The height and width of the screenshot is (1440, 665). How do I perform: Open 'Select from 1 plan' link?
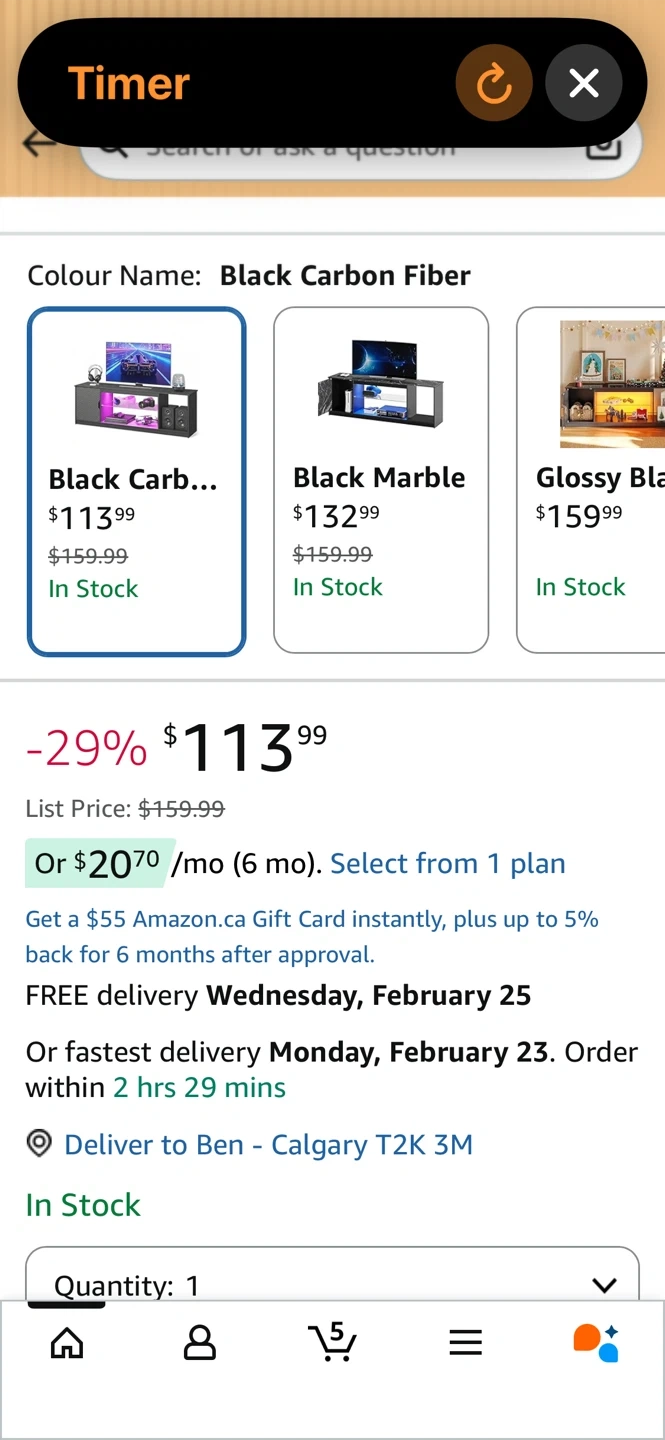(x=447, y=864)
